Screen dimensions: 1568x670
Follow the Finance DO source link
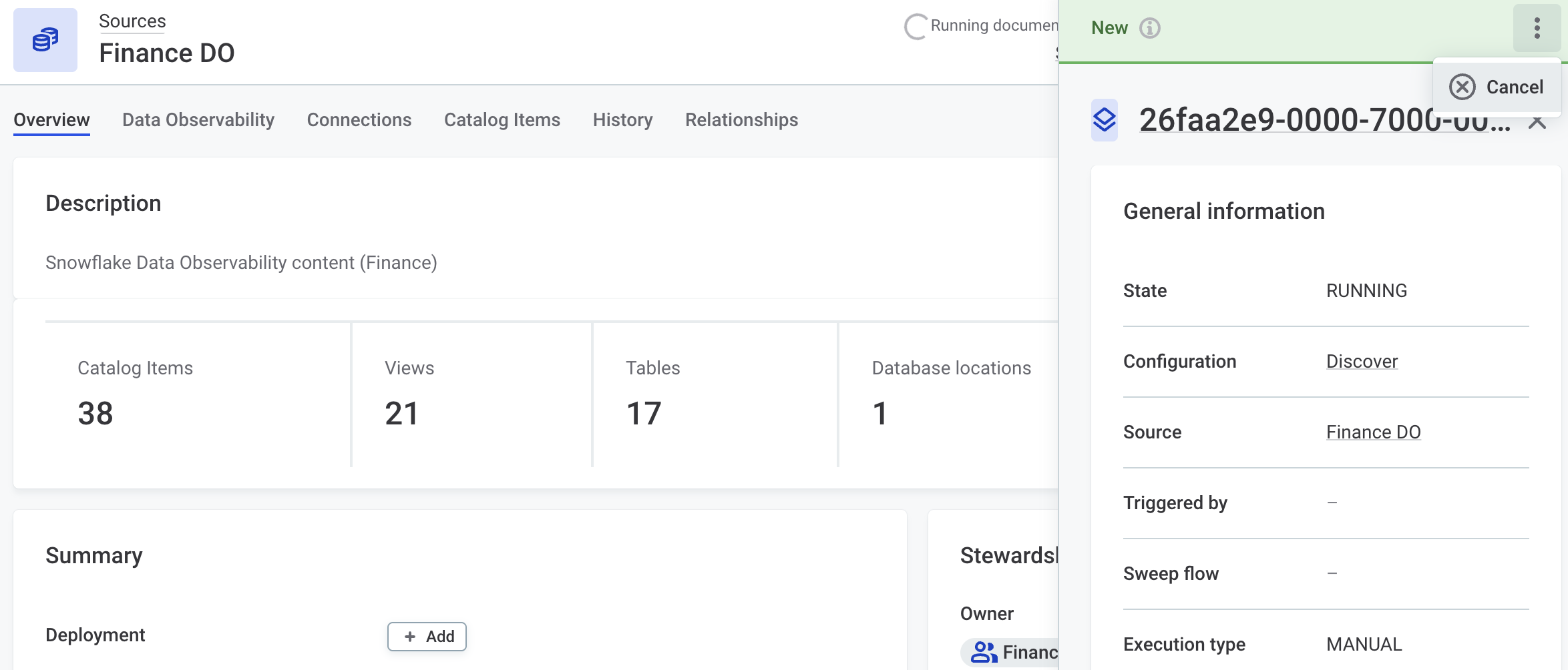coord(1374,432)
